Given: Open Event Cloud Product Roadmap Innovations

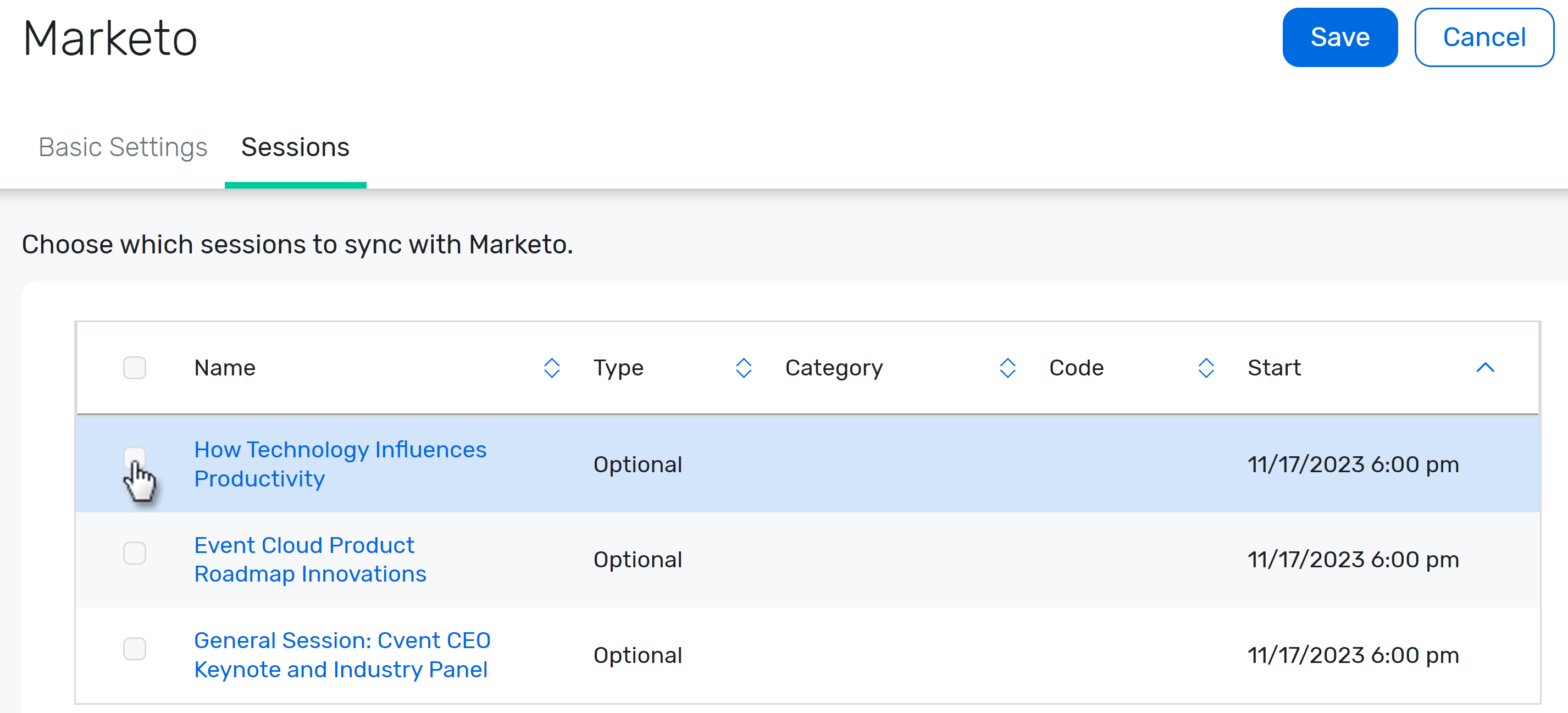Looking at the screenshot, I should [x=310, y=559].
